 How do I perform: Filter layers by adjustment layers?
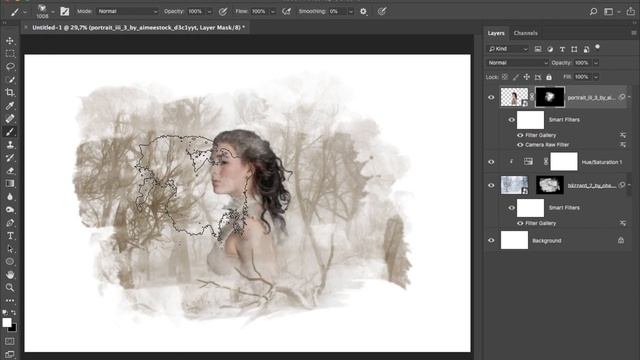point(550,49)
